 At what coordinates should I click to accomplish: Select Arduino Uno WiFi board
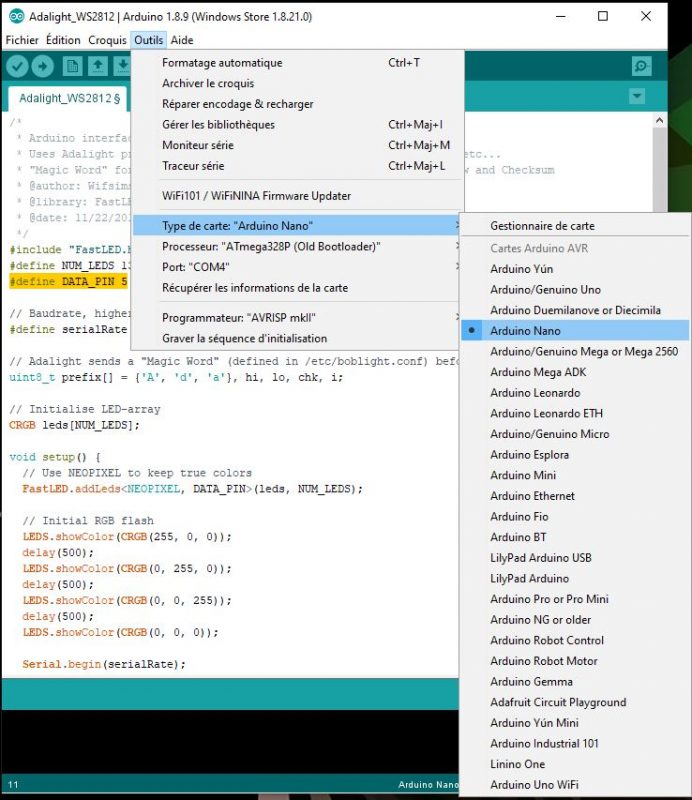pos(575,785)
